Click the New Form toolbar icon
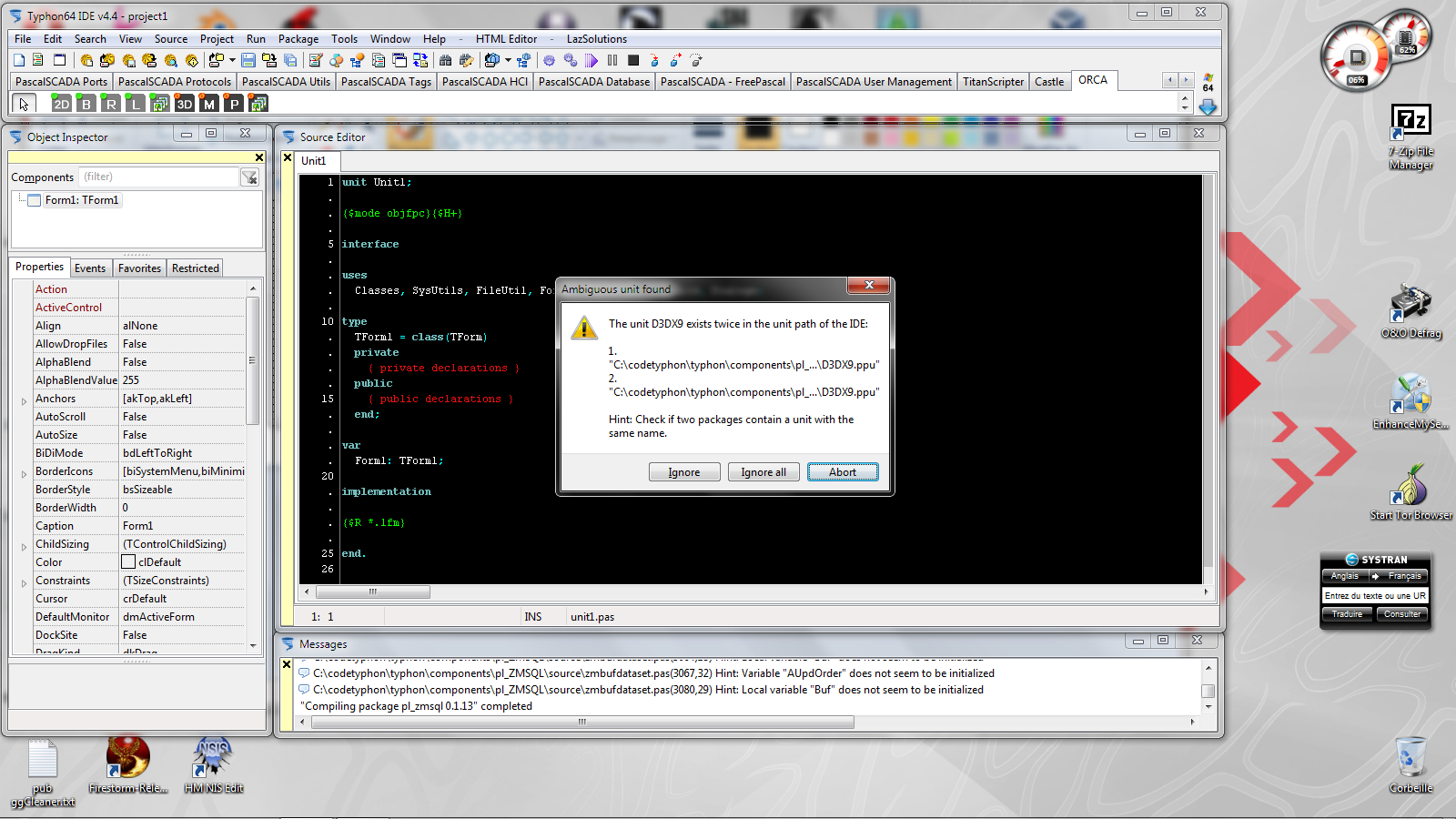This screenshot has height=819, width=1456. pos(59,60)
